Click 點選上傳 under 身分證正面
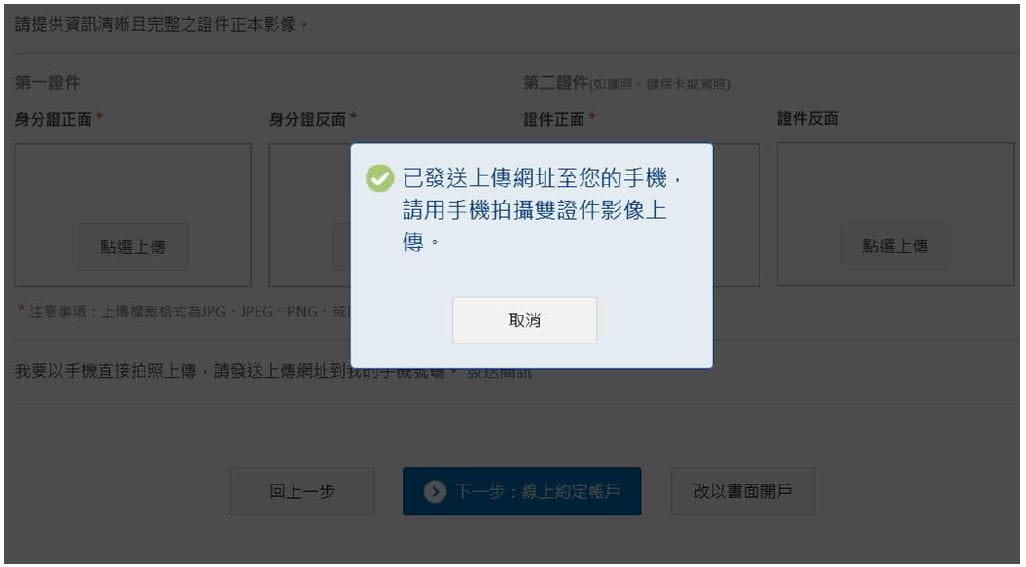The image size is (1026, 567). pos(133,247)
